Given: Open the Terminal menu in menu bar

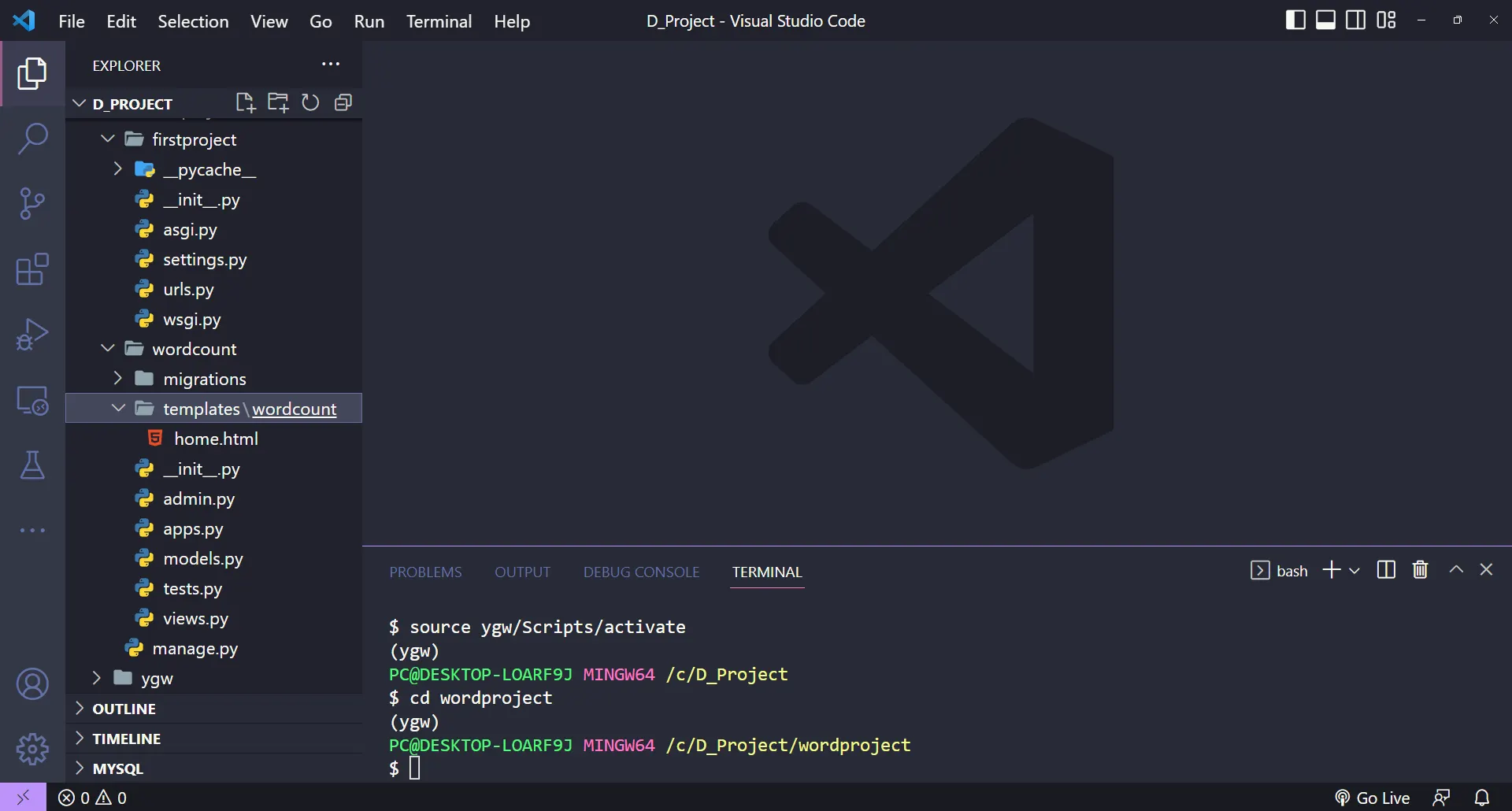Looking at the screenshot, I should [x=439, y=21].
